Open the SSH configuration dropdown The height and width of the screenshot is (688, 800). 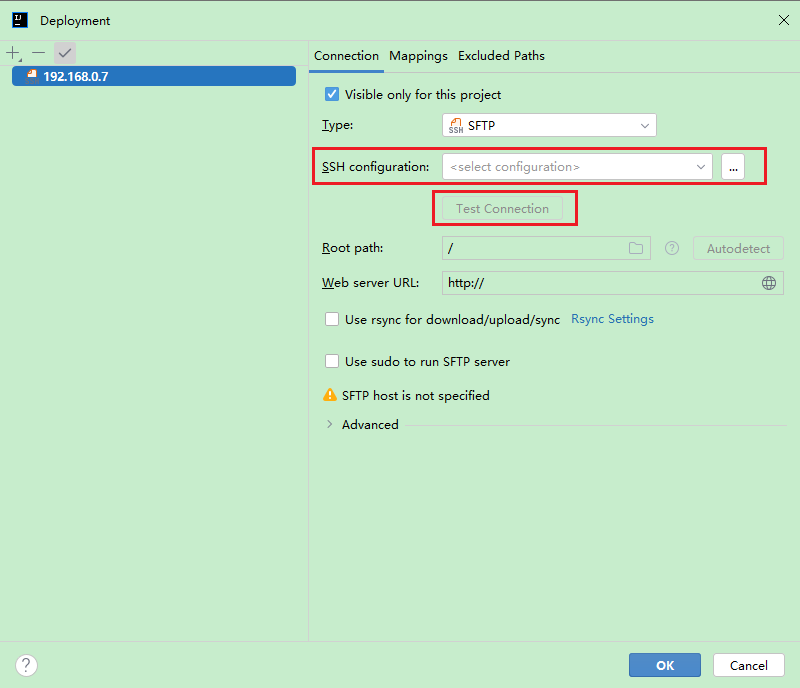point(577,167)
